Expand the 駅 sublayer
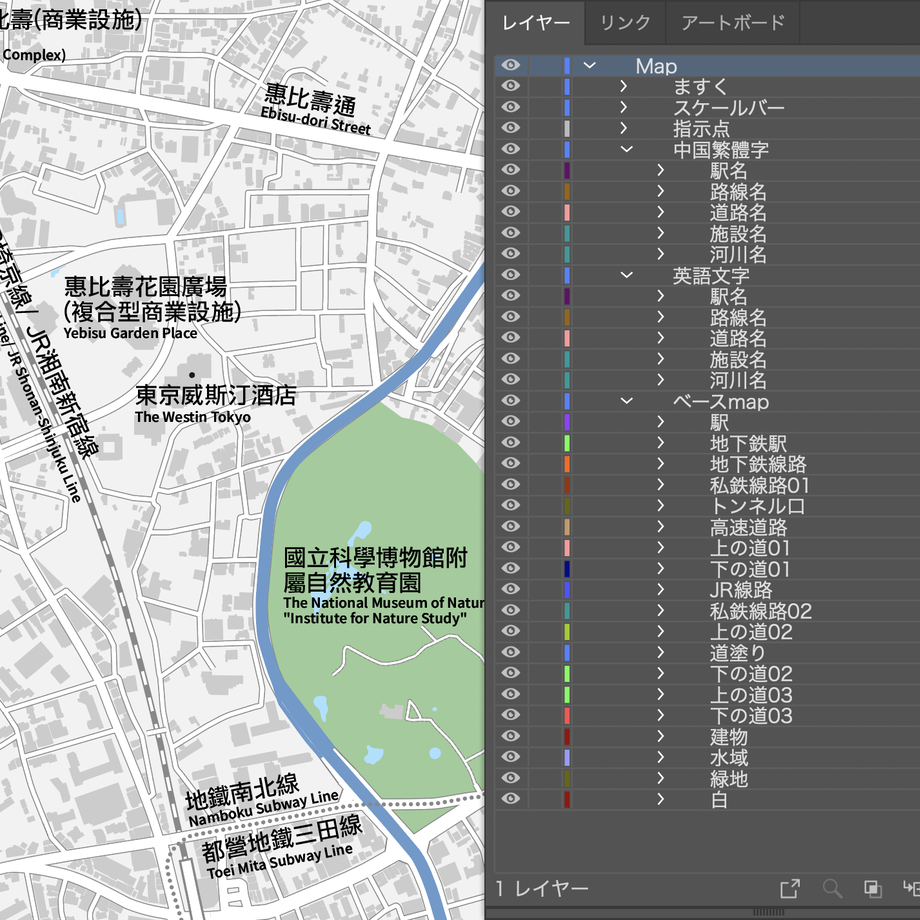920x920 pixels. (x=661, y=422)
